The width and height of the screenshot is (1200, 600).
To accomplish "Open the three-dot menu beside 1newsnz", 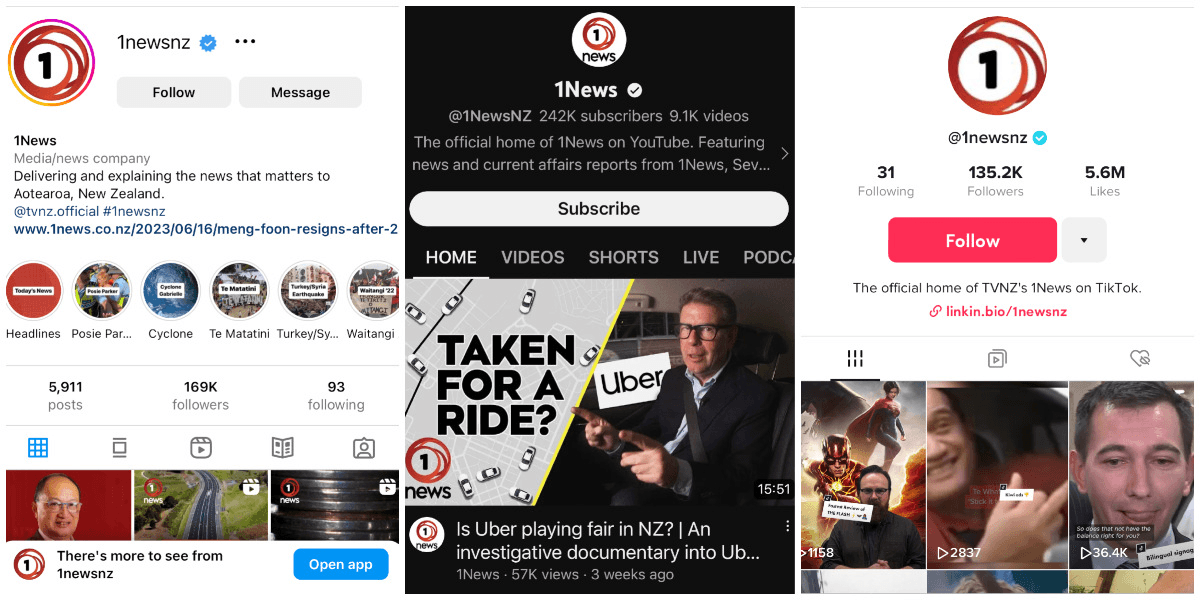I will tap(245, 42).
